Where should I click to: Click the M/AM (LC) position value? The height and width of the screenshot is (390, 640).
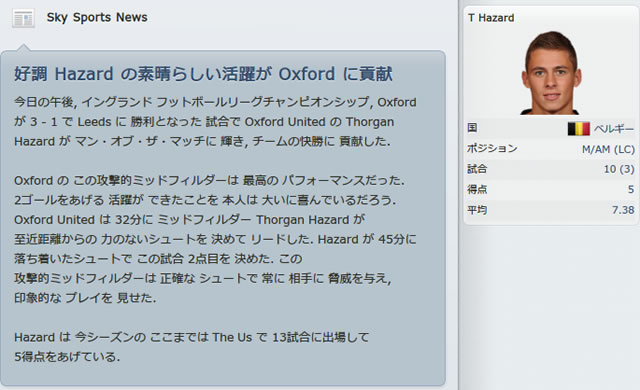pos(608,149)
